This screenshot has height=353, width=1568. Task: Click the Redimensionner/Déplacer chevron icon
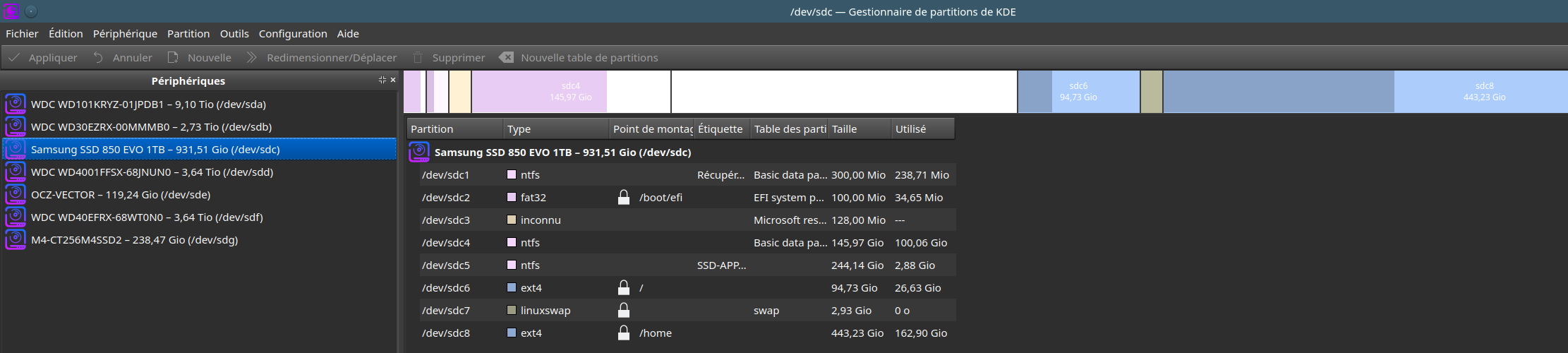(251, 57)
